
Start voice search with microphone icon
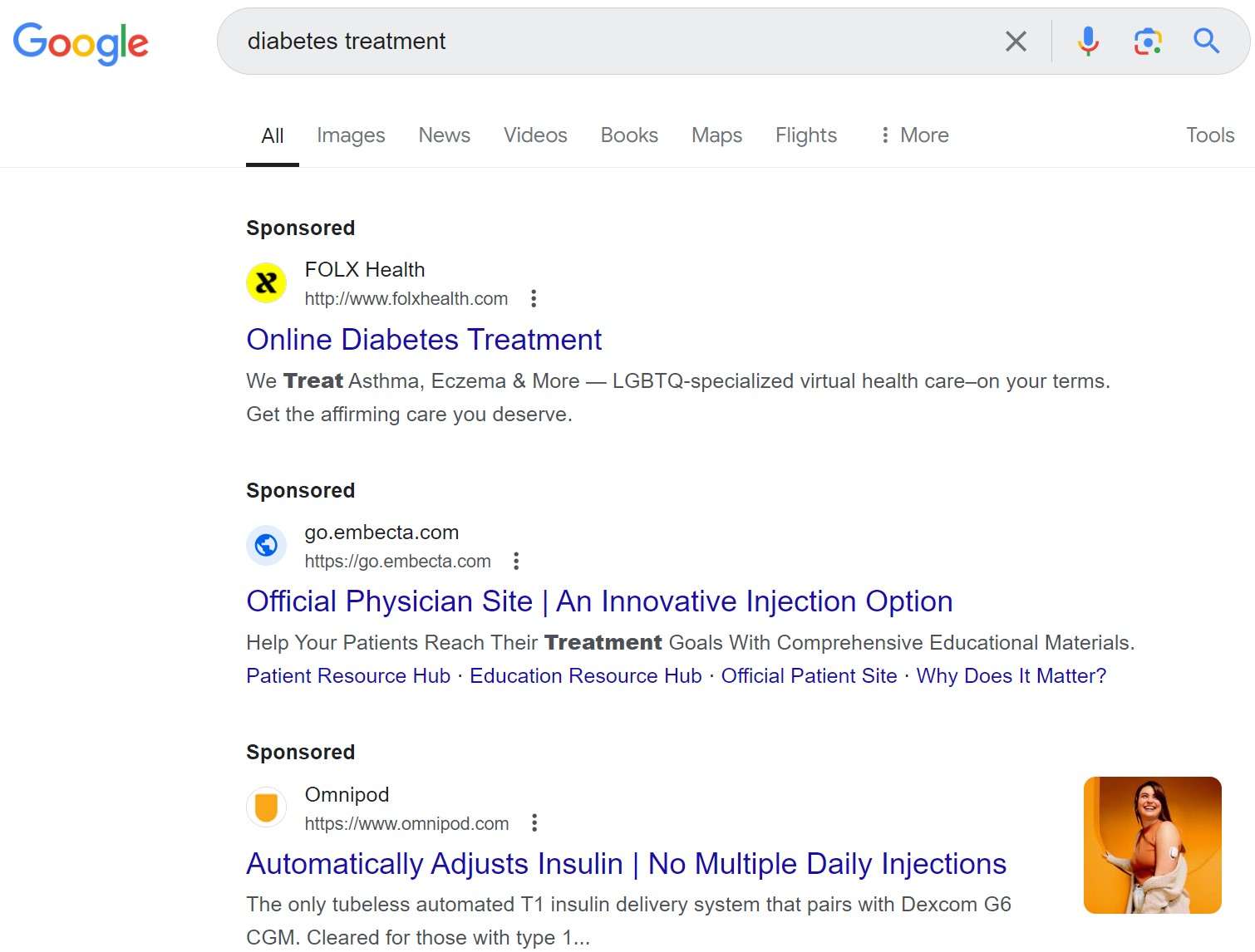[1087, 42]
